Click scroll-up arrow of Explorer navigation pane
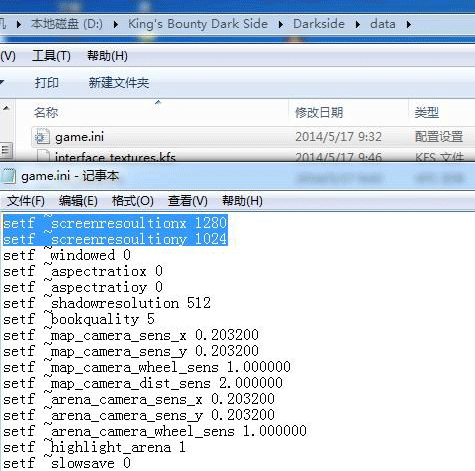This screenshot has width=475, height=471. point(6,108)
